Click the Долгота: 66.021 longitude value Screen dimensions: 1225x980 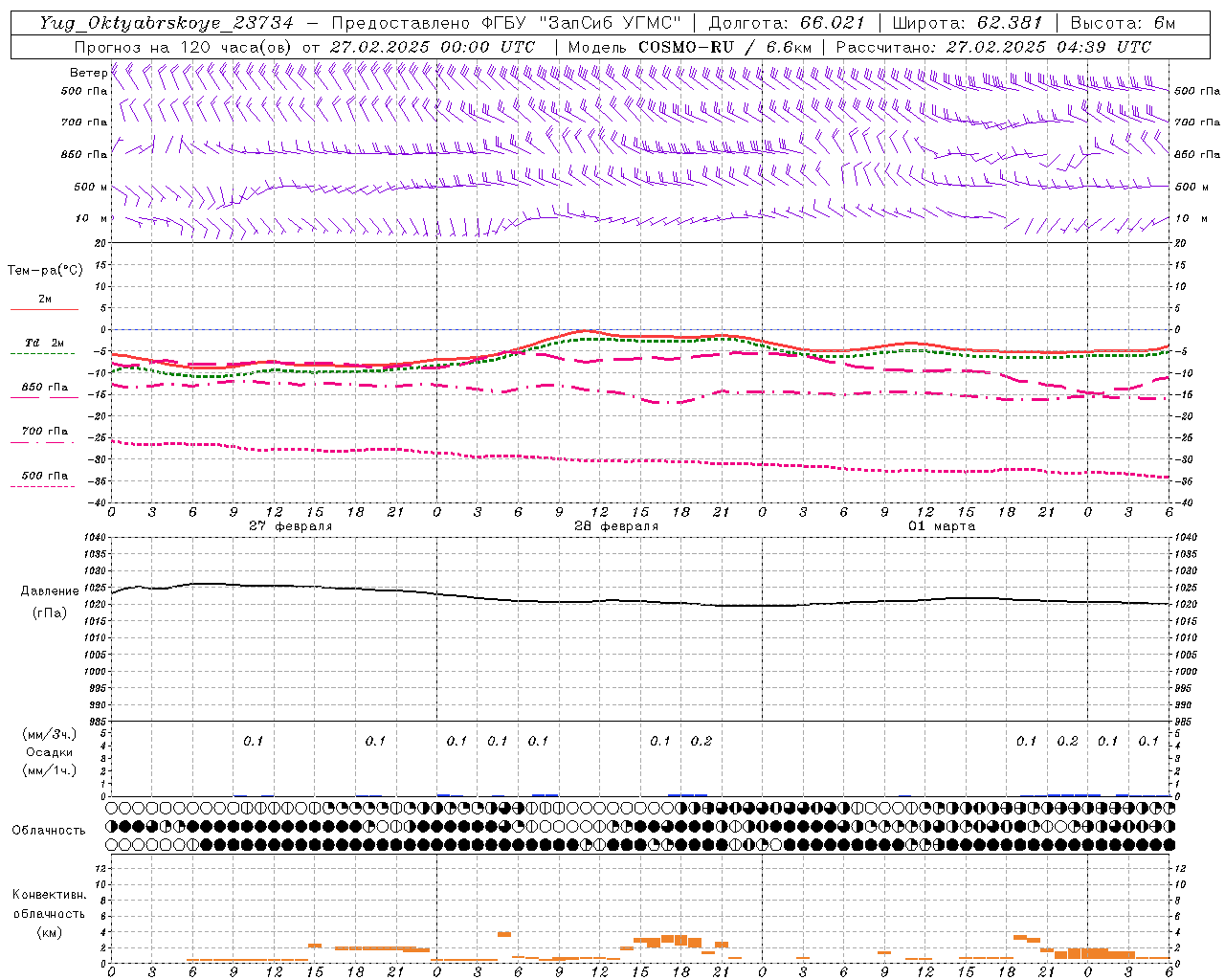point(787,23)
